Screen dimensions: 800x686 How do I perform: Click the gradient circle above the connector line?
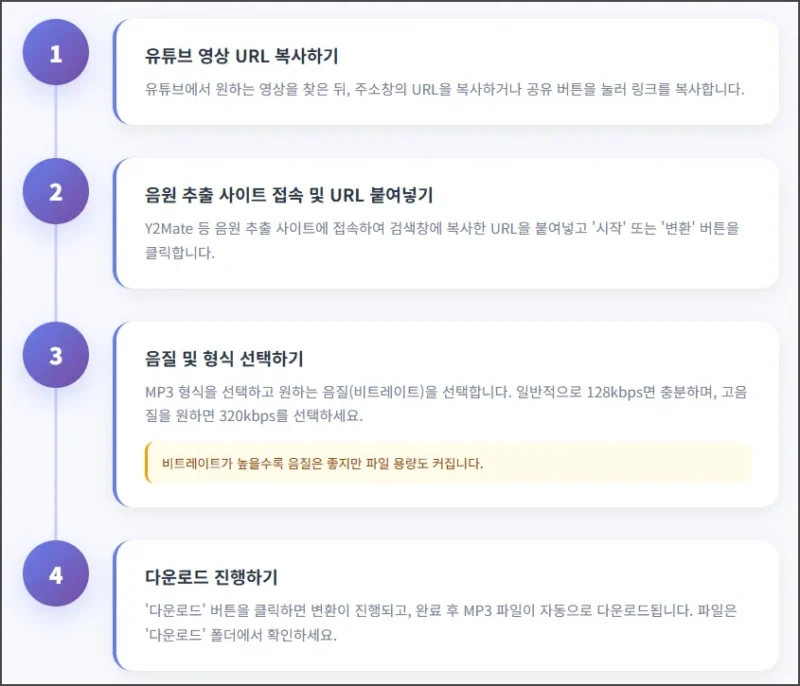pos(55,52)
